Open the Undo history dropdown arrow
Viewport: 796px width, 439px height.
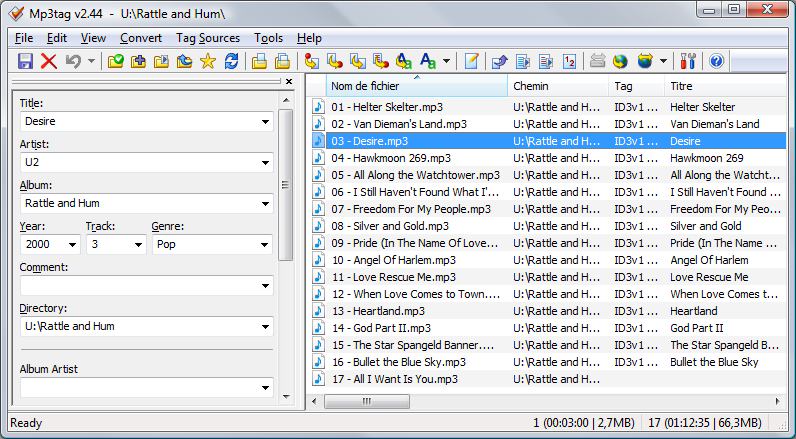(x=91, y=61)
